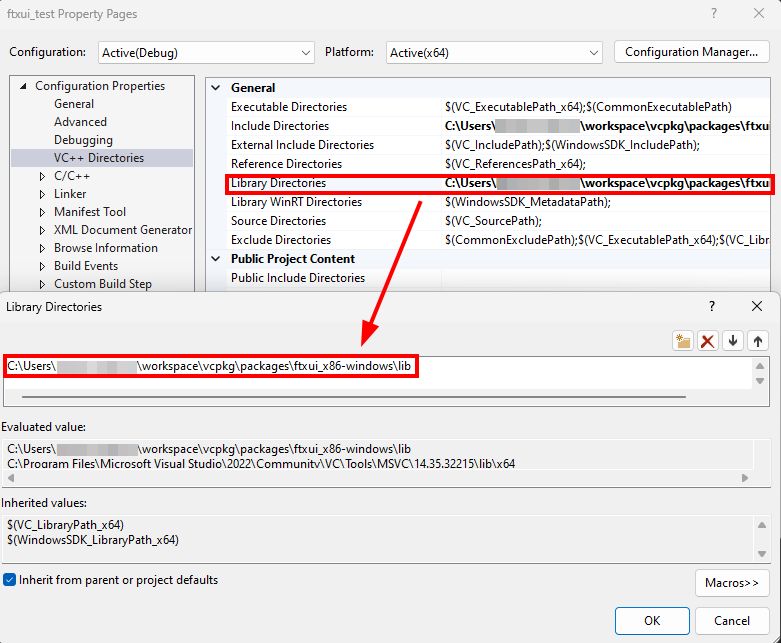Expand the Build Events node
781x643 pixels.
[42, 266]
